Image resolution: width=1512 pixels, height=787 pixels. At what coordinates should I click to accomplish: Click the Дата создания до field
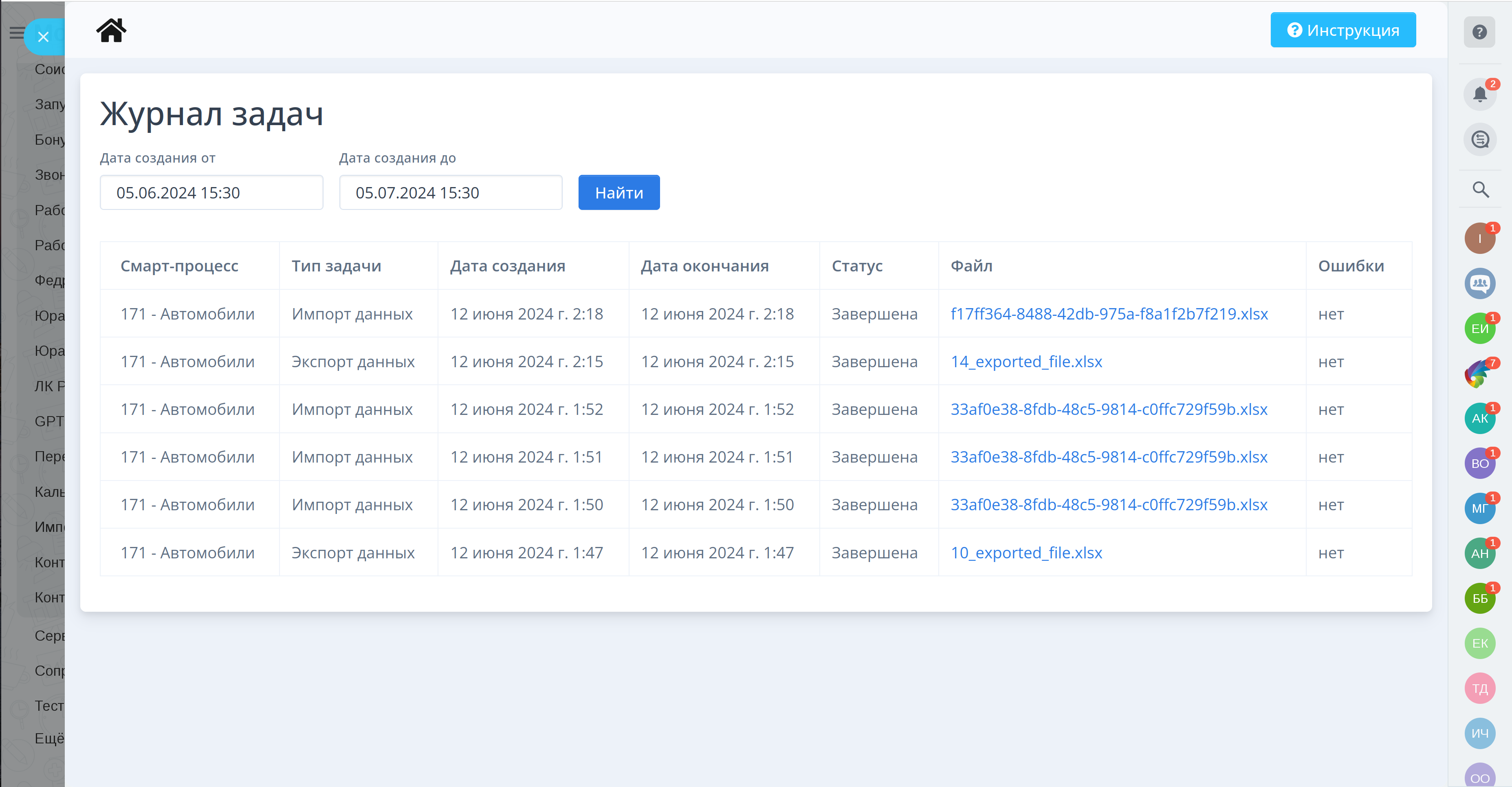(x=450, y=193)
